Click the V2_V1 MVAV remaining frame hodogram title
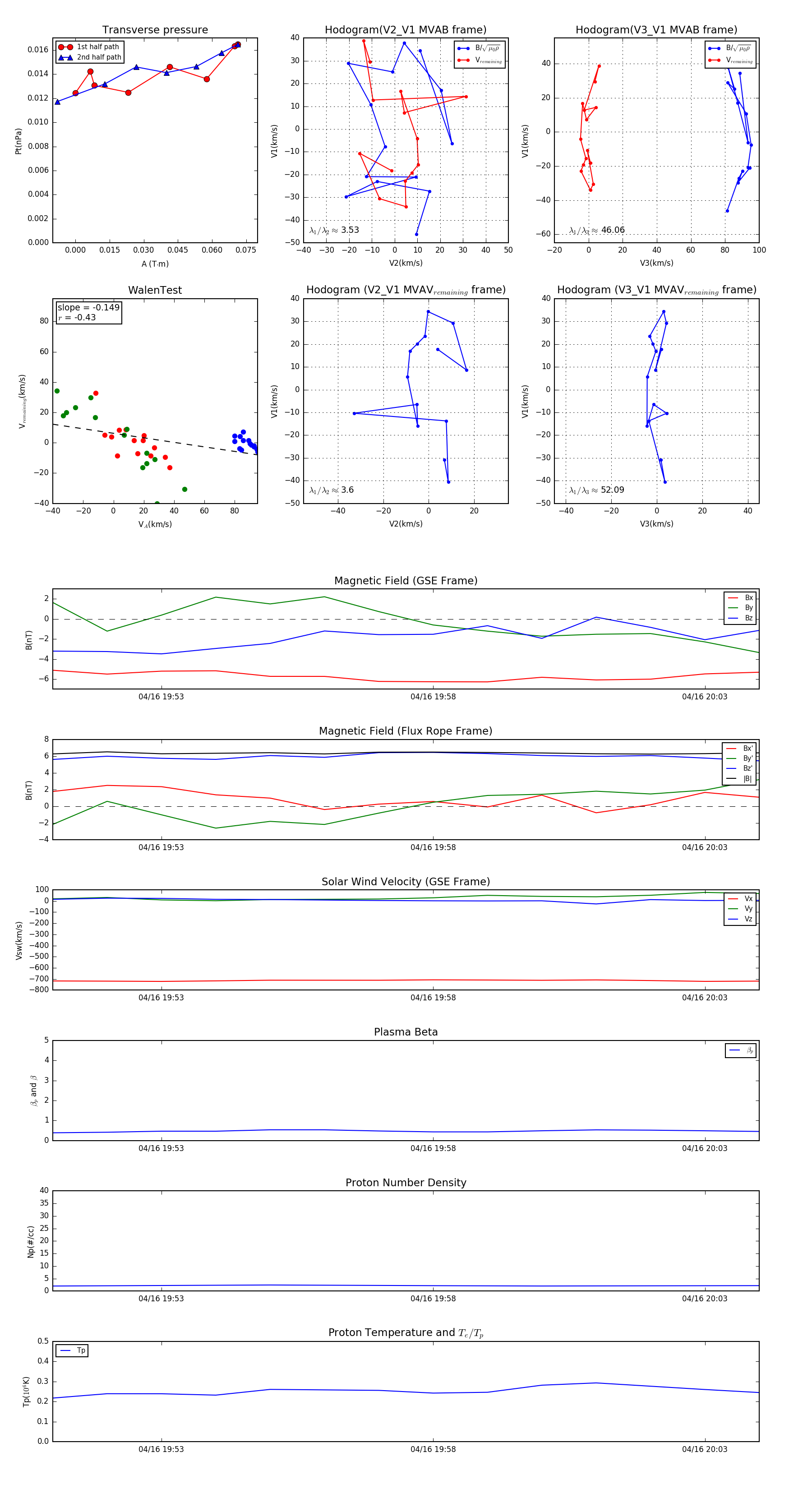This screenshot has height=1489, width=812. click(x=406, y=290)
